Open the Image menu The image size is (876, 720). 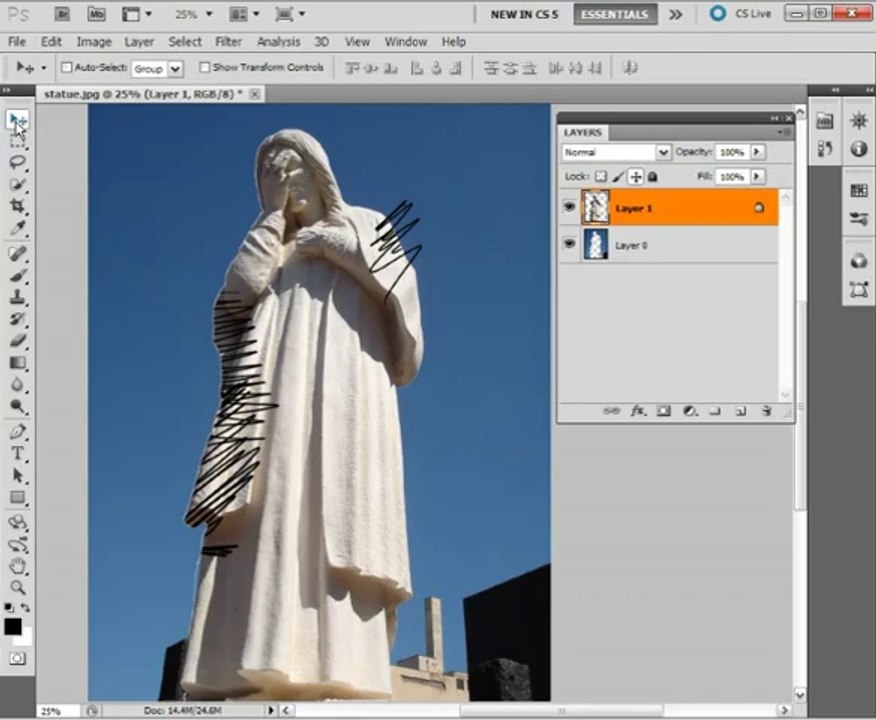coord(94,42)
